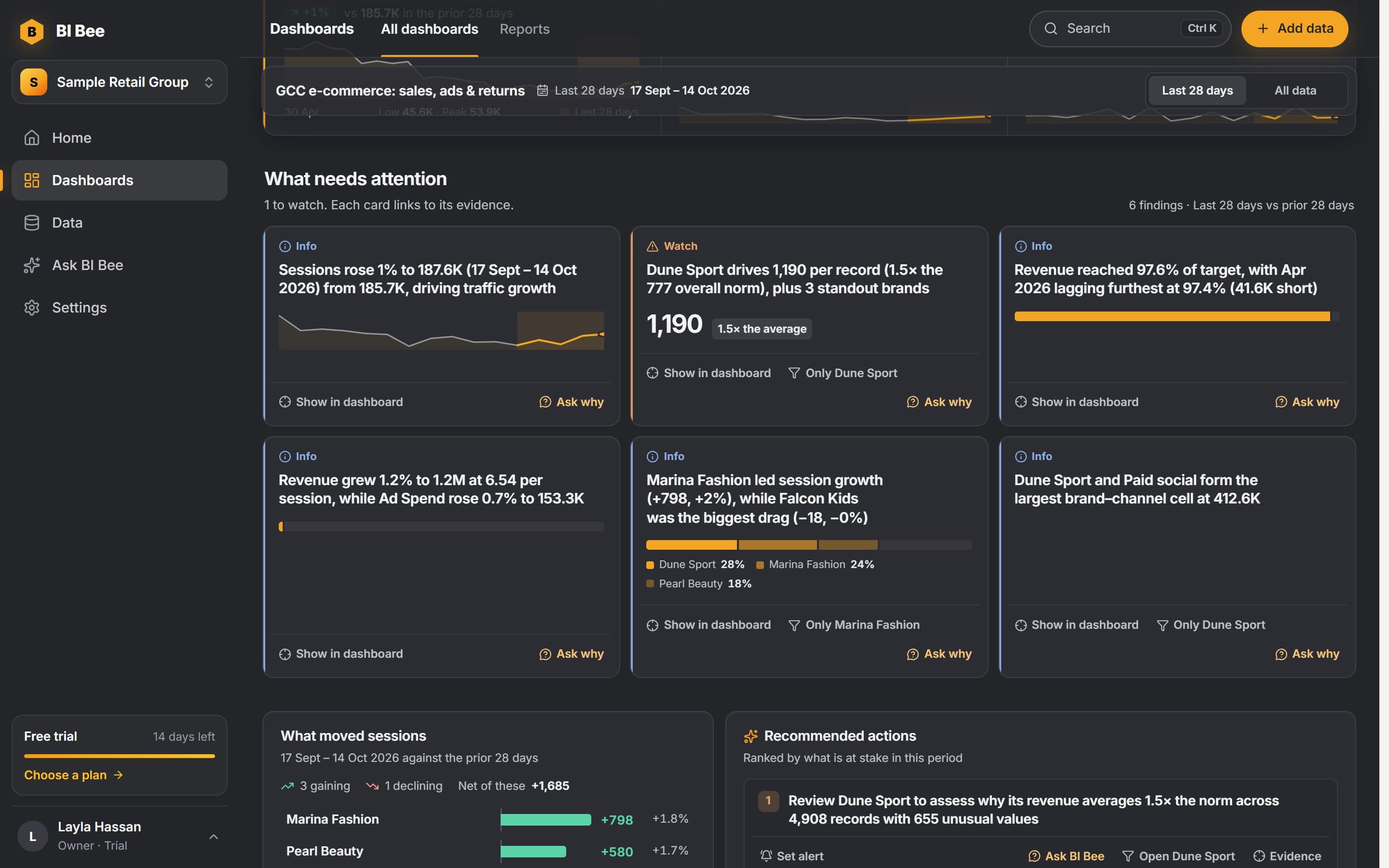Open the All dashboards tab
This screenshot has height=868, width=1389.
[x=429, y=29]
